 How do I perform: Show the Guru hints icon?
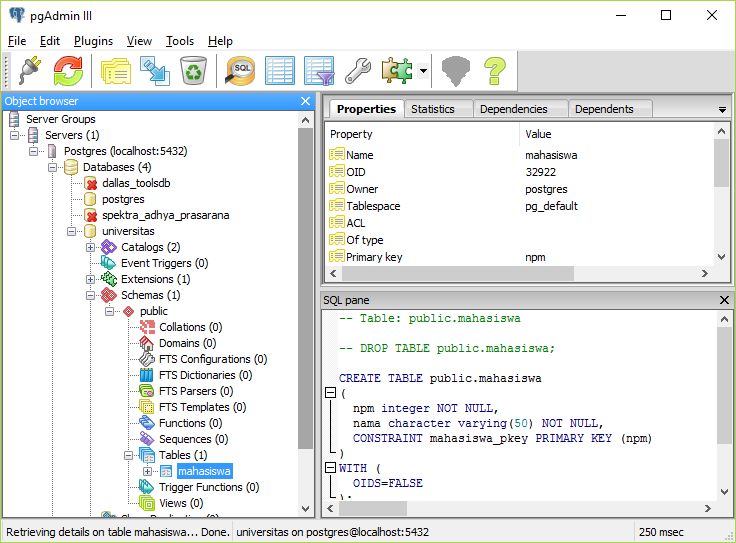click(456, 71)
